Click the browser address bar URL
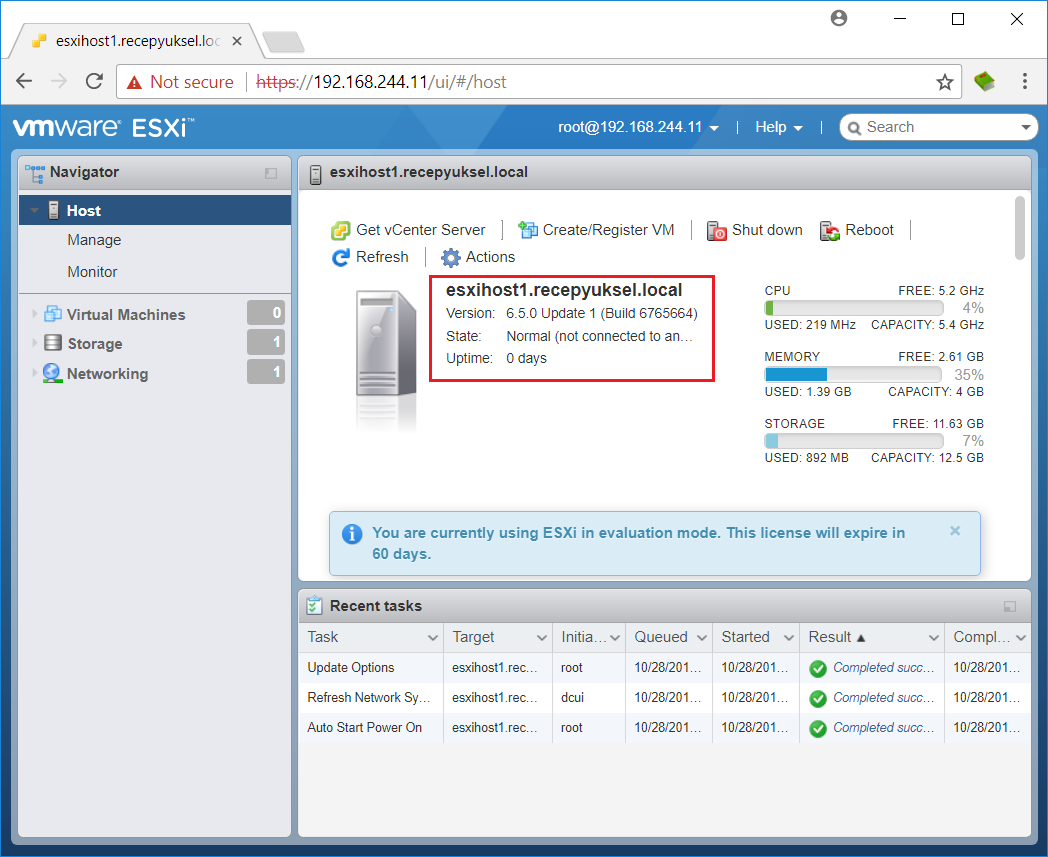The height and width of the screenshot is (857, 1048). click(x=381, y=82)
